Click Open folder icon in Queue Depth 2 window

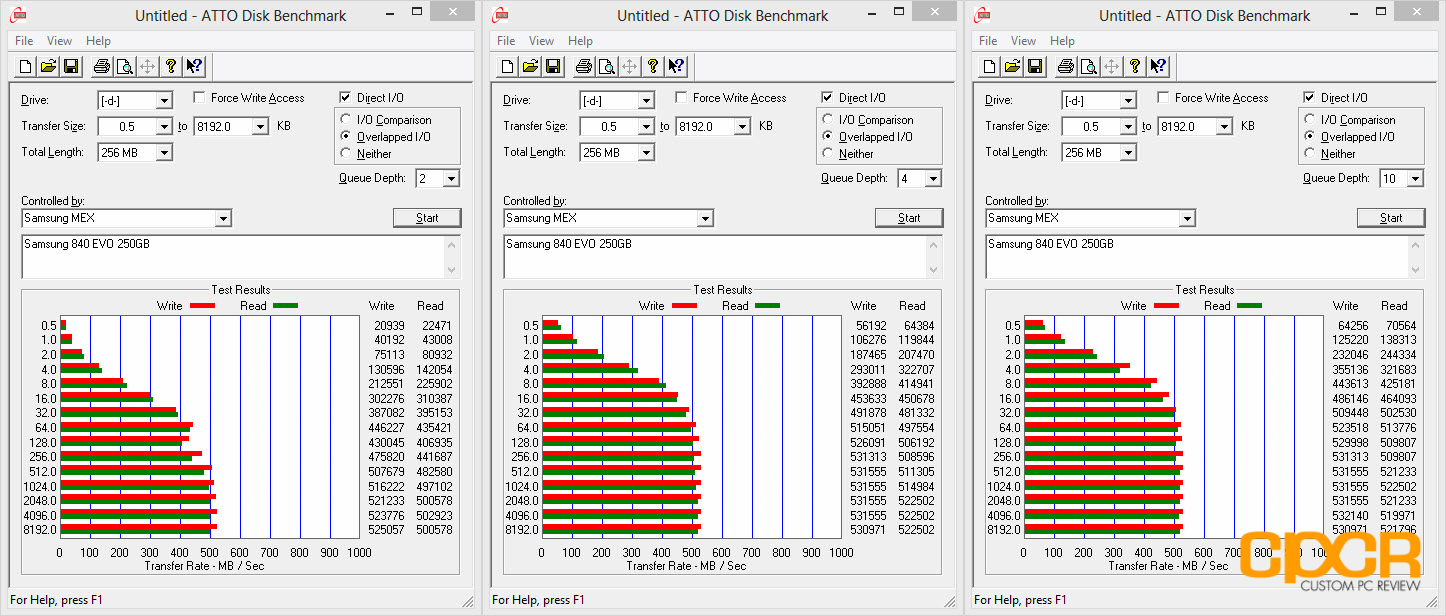click(x=48, y=67)
